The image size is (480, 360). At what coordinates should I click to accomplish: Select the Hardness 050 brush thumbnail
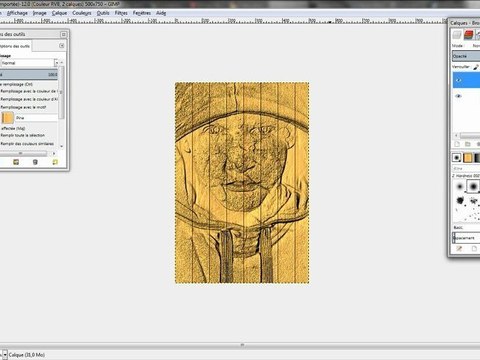[473, 186]
